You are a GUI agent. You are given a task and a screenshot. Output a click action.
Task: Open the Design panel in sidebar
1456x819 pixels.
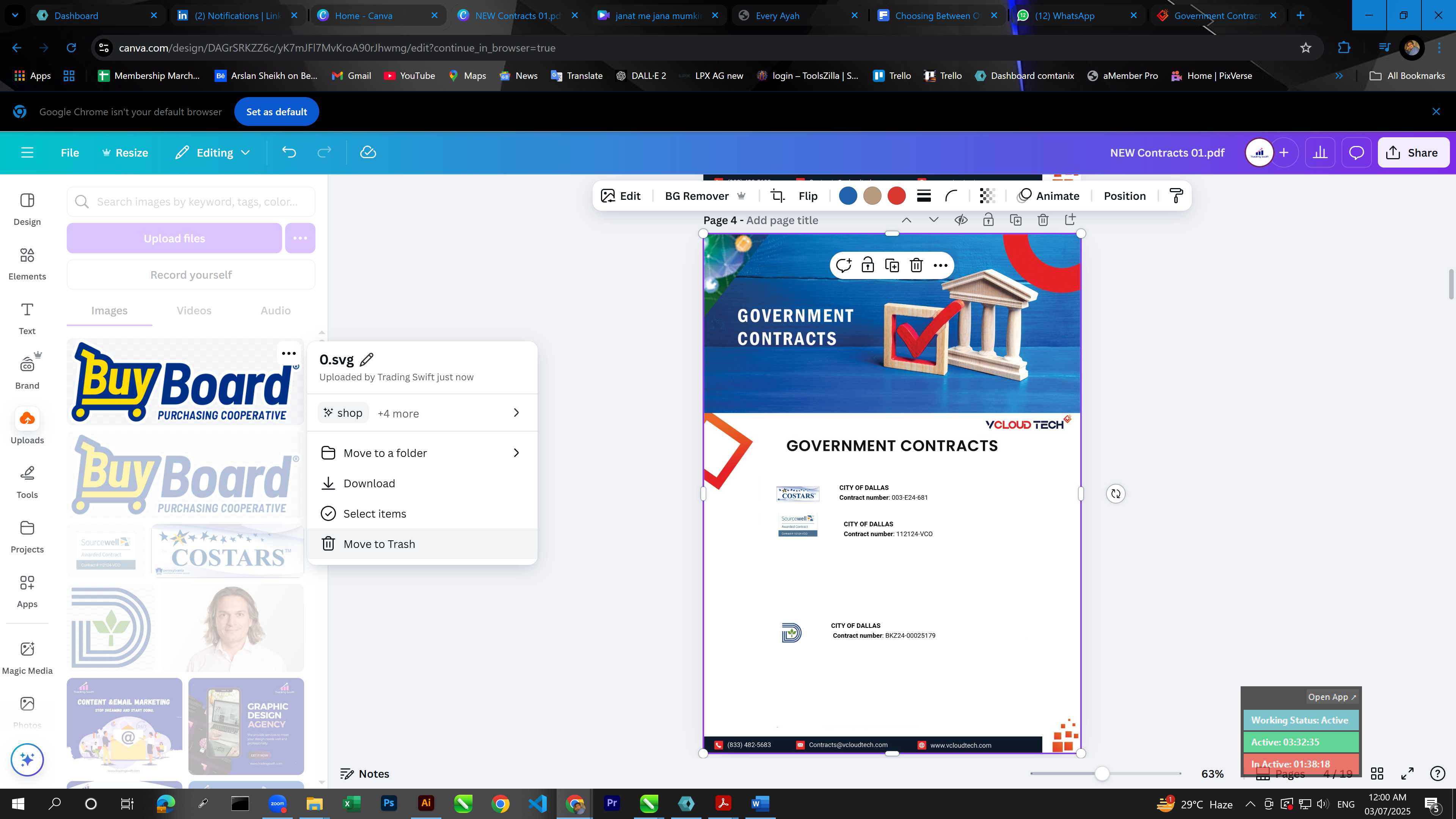click(x=27, y=209)
